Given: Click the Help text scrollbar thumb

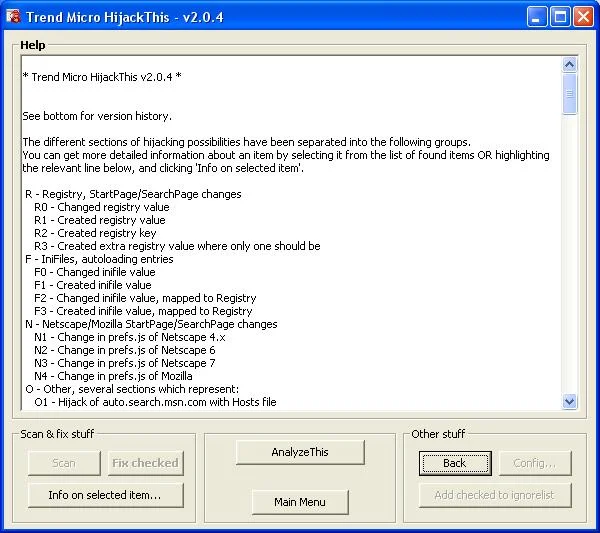Looking at the screenshot, I should pyautogui.click(x=569, y=93).
